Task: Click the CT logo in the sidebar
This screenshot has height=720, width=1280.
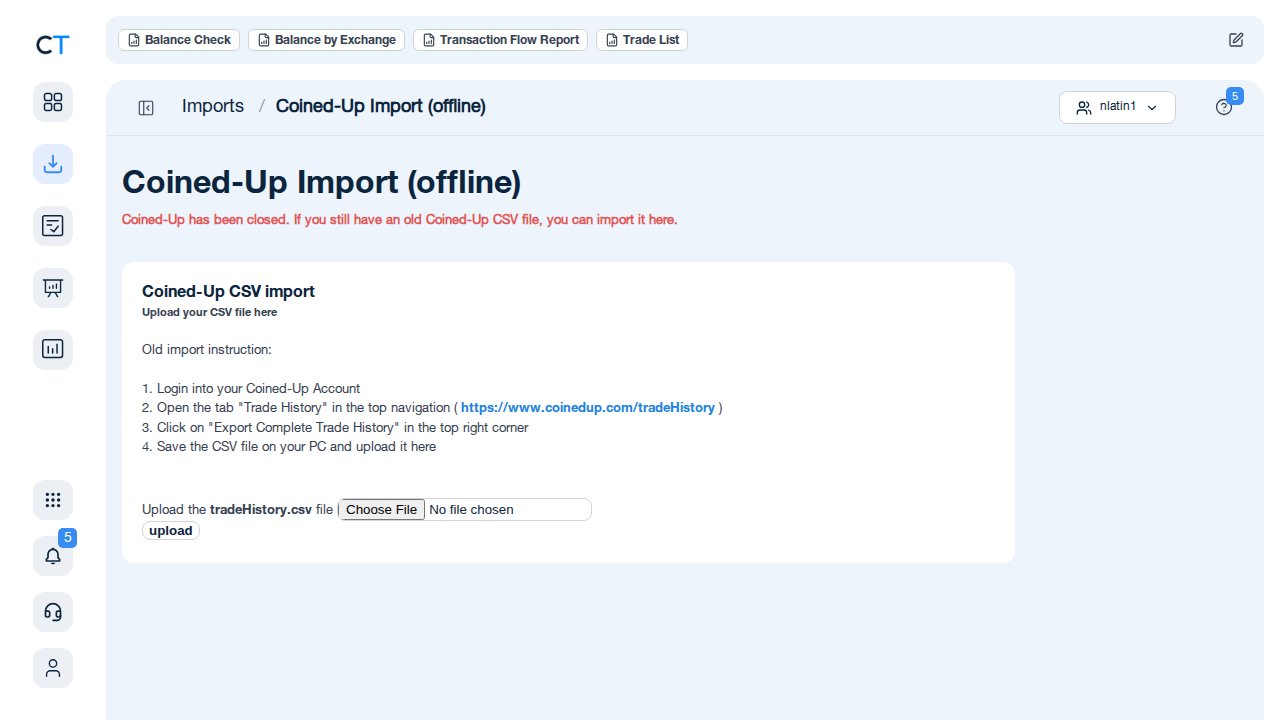Action: click(53, 45)
